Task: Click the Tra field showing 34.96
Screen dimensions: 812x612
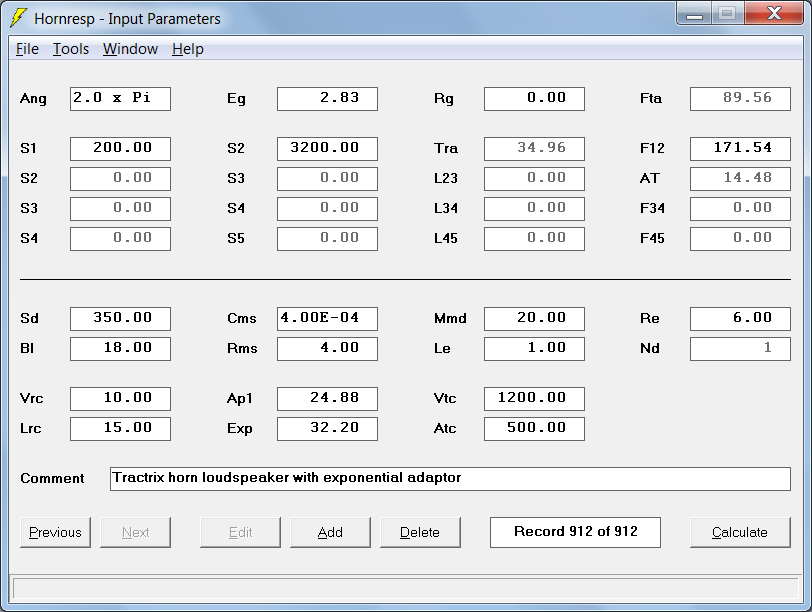Action: pos(534,149)
